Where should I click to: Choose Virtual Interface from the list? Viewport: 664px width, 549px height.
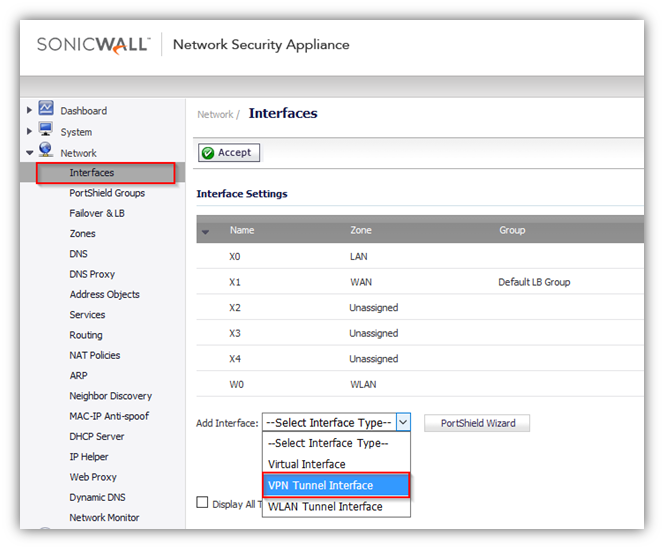click(x=306, y=464)
